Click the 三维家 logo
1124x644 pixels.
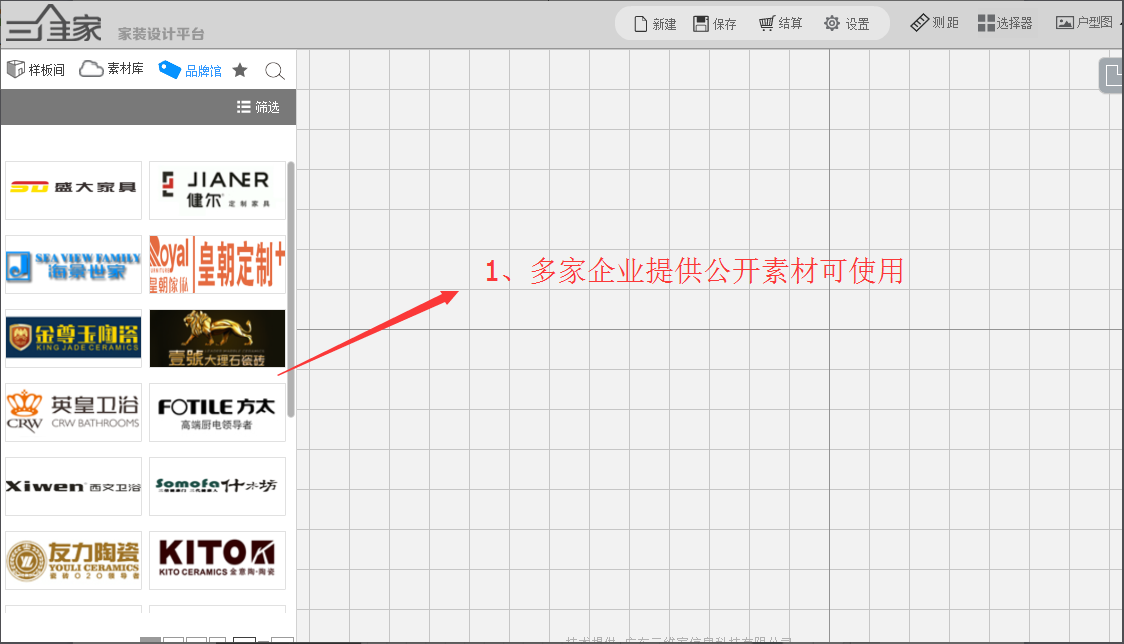[54, 24]
